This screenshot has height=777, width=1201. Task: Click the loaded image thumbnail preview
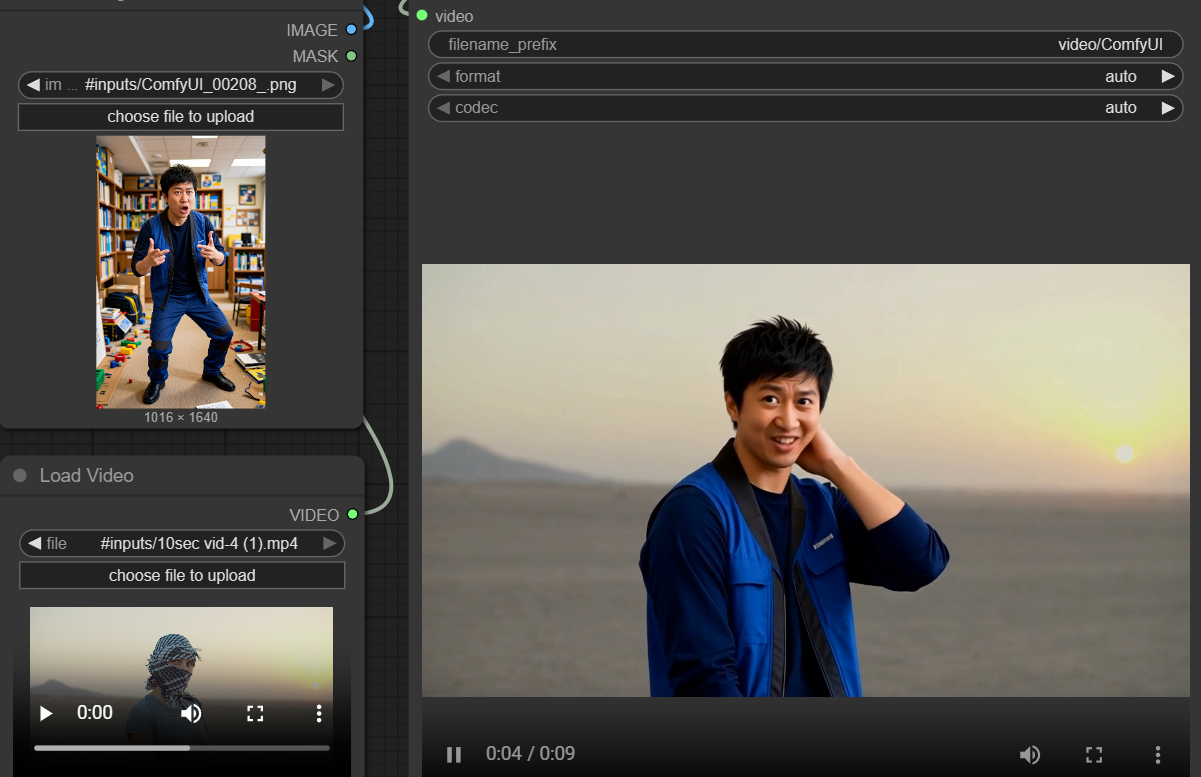tap(181, 272)
